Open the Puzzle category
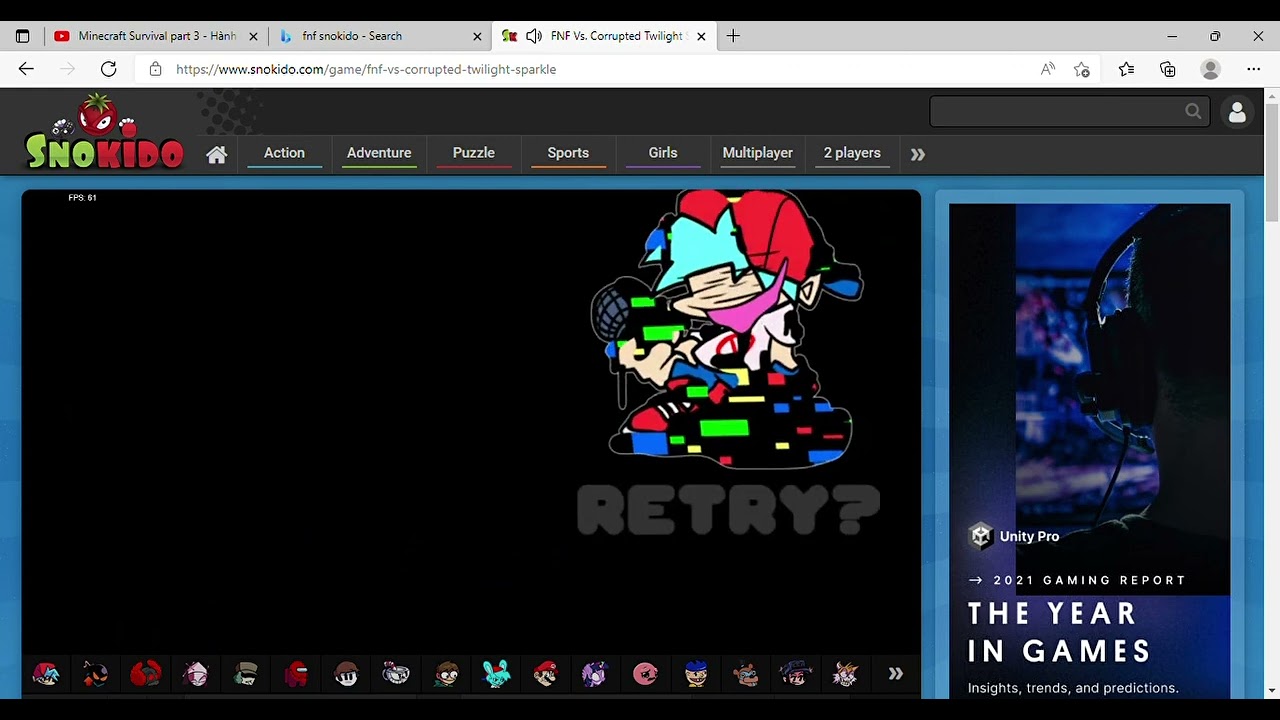Screen dimensions: 1280x720 click(x=474, y=153)
